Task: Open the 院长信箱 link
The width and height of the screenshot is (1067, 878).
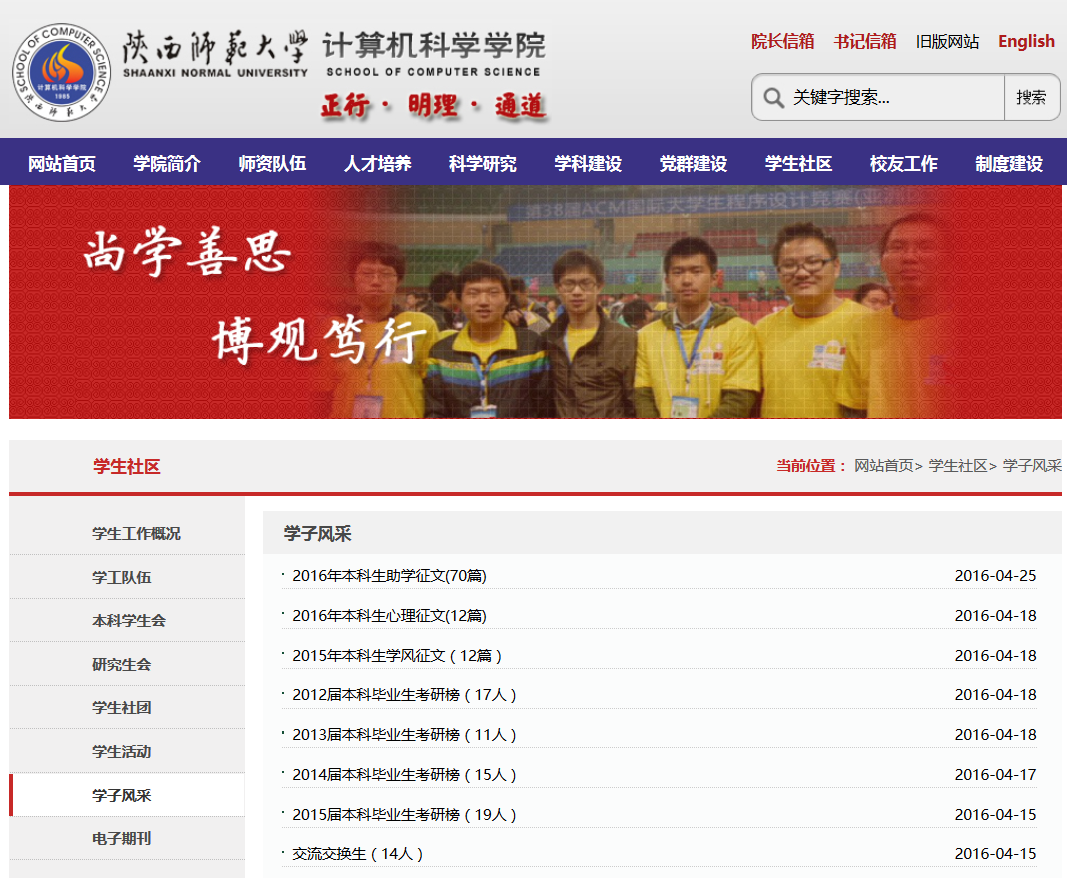Action: click(783, 41)
